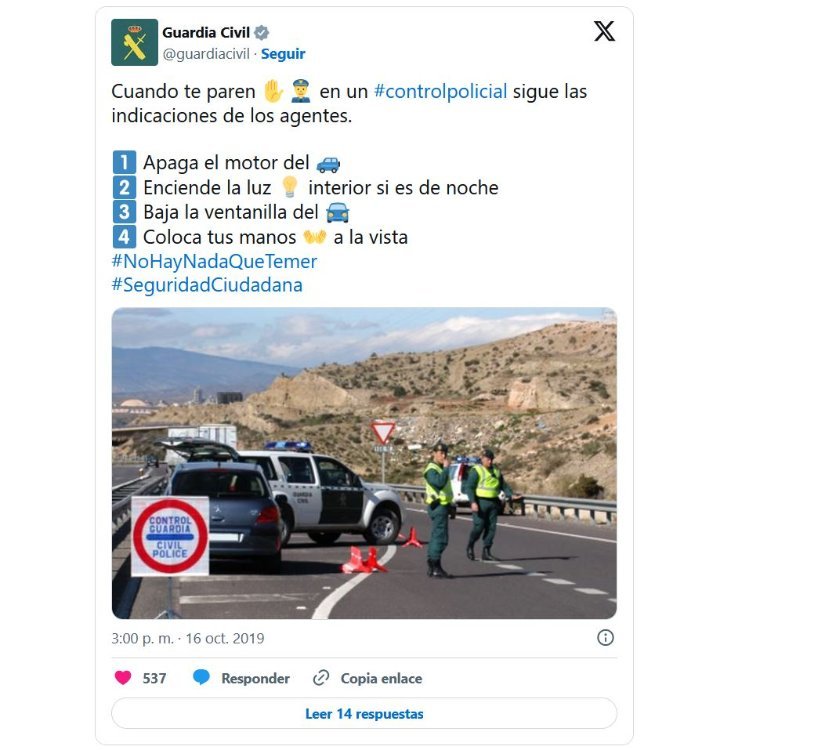Click the blue reply bubble icon
The height and width of the screenshot is (750, 825).
point(201,677)
